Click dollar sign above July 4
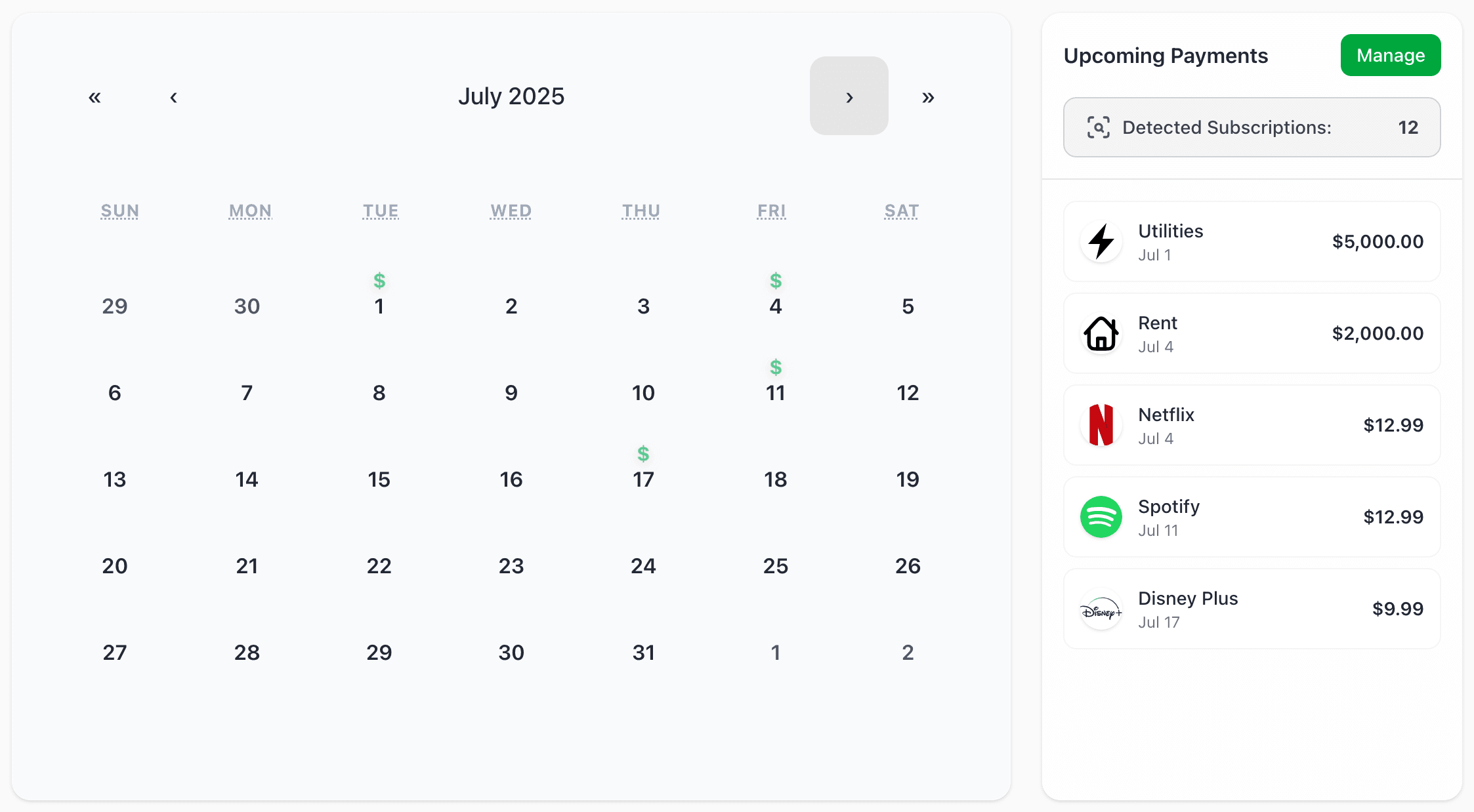Viewport: 1474px width, 812px height. click(x=776, y=281)
